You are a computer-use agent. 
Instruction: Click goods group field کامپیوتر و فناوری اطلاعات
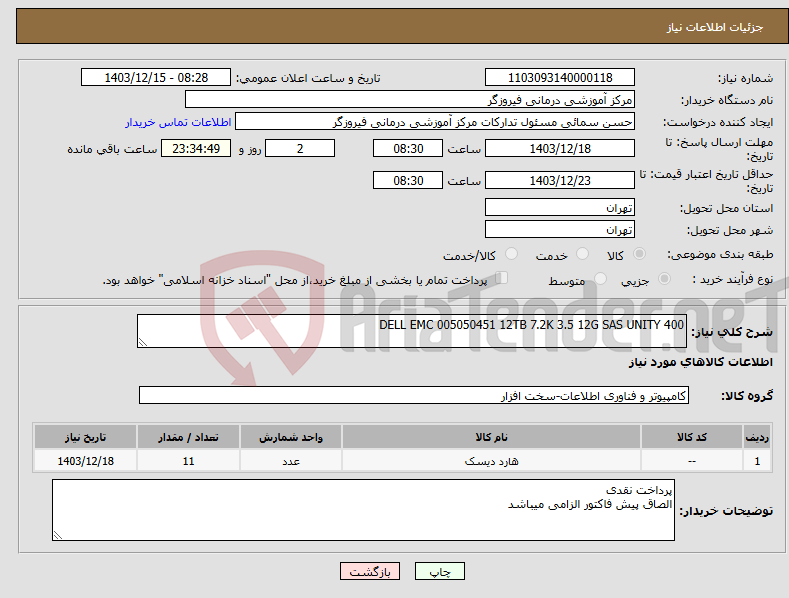tap(414, 396)
